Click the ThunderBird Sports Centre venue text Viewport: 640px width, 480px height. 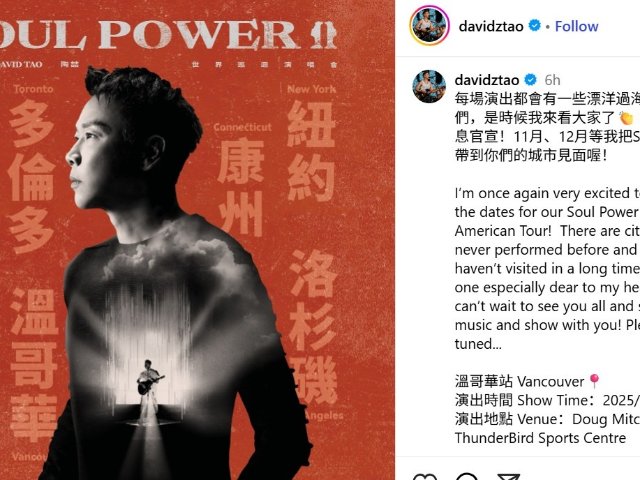pos(540,438)
